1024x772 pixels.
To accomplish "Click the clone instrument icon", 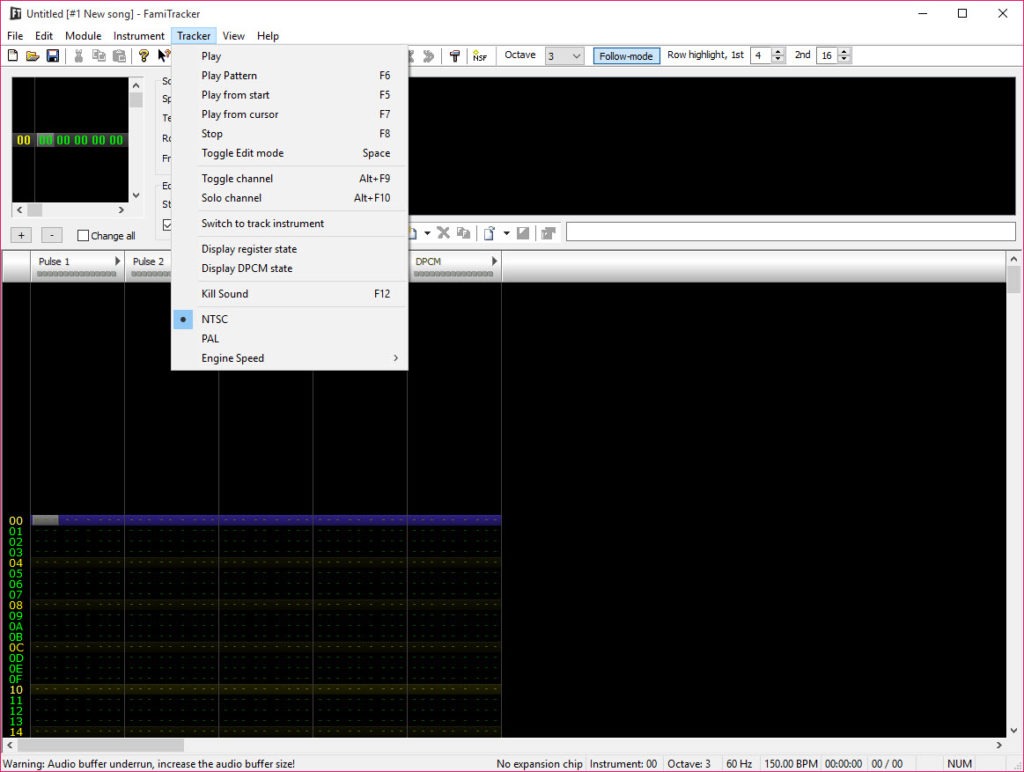I will 464,233.
